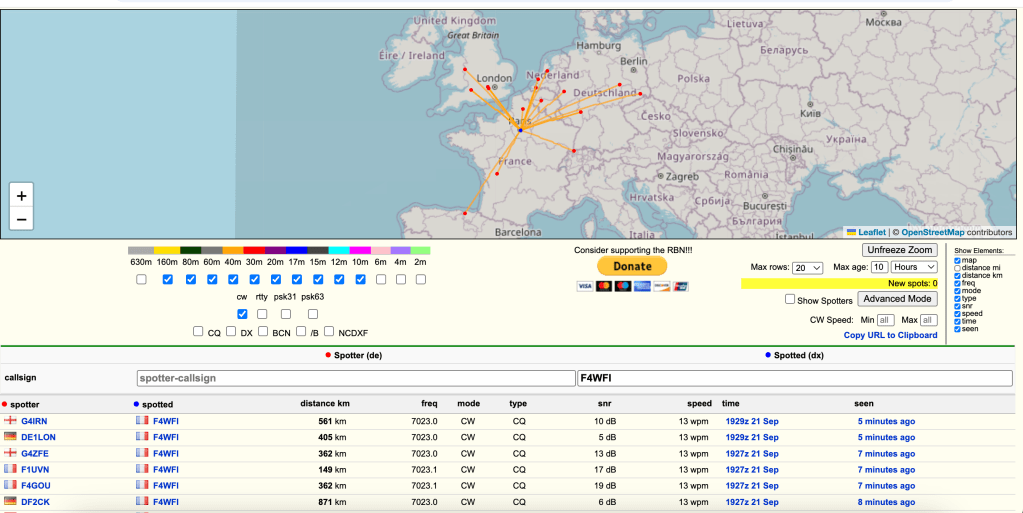Click the red 30m band color swatch
1023x513 pixels.
[254, 250]
